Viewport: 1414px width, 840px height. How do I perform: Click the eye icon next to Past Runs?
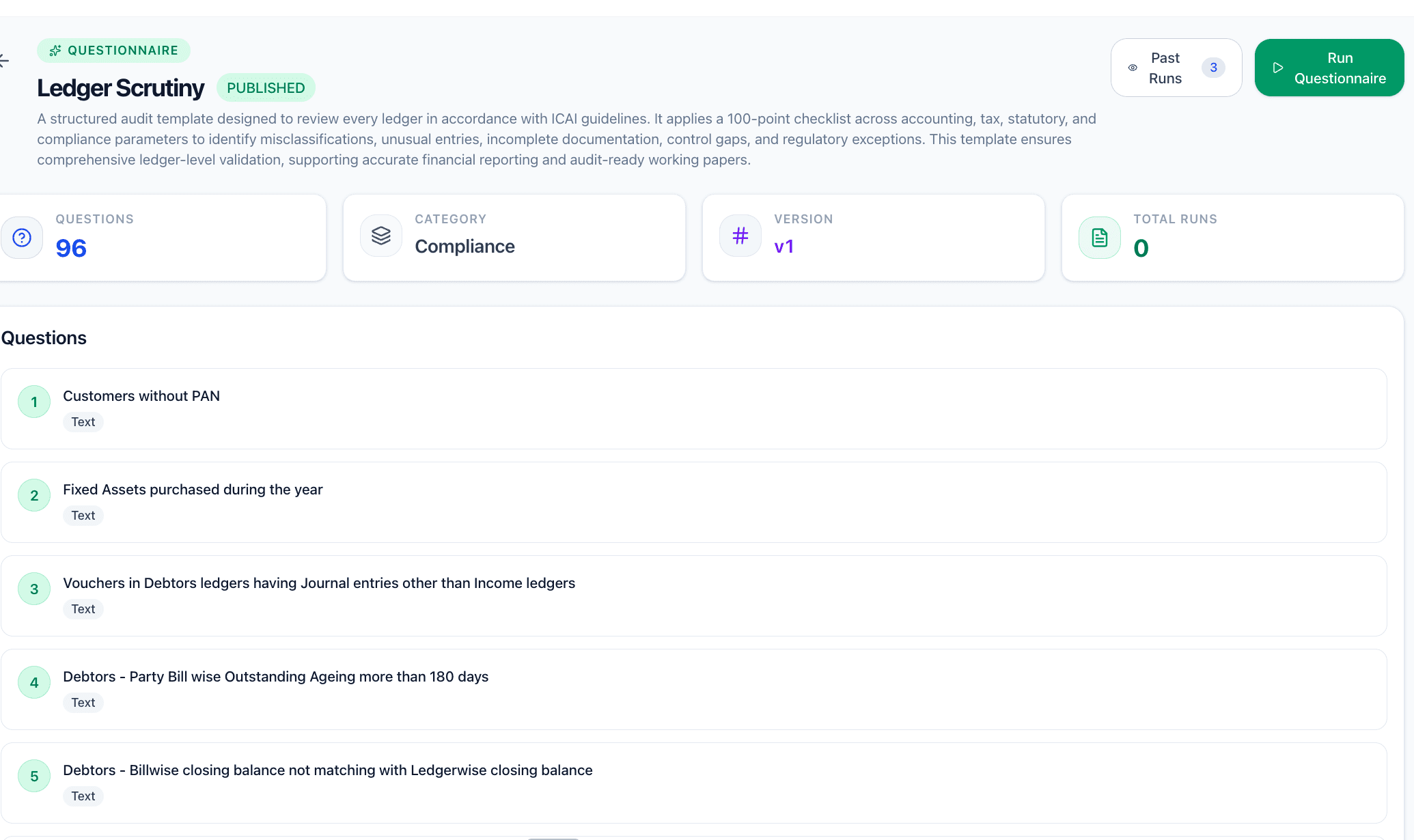click(x=1133, y=68)
